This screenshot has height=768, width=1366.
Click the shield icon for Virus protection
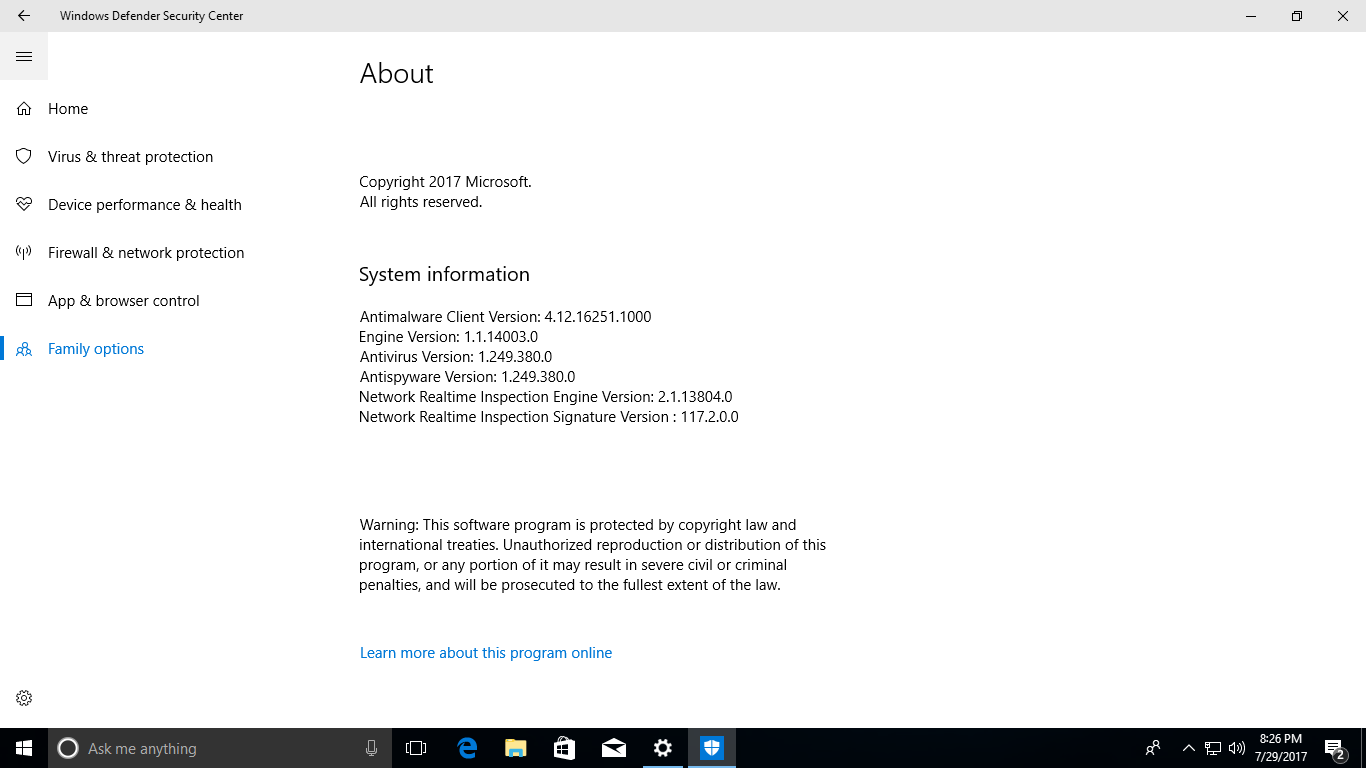[x=24, y=157]
